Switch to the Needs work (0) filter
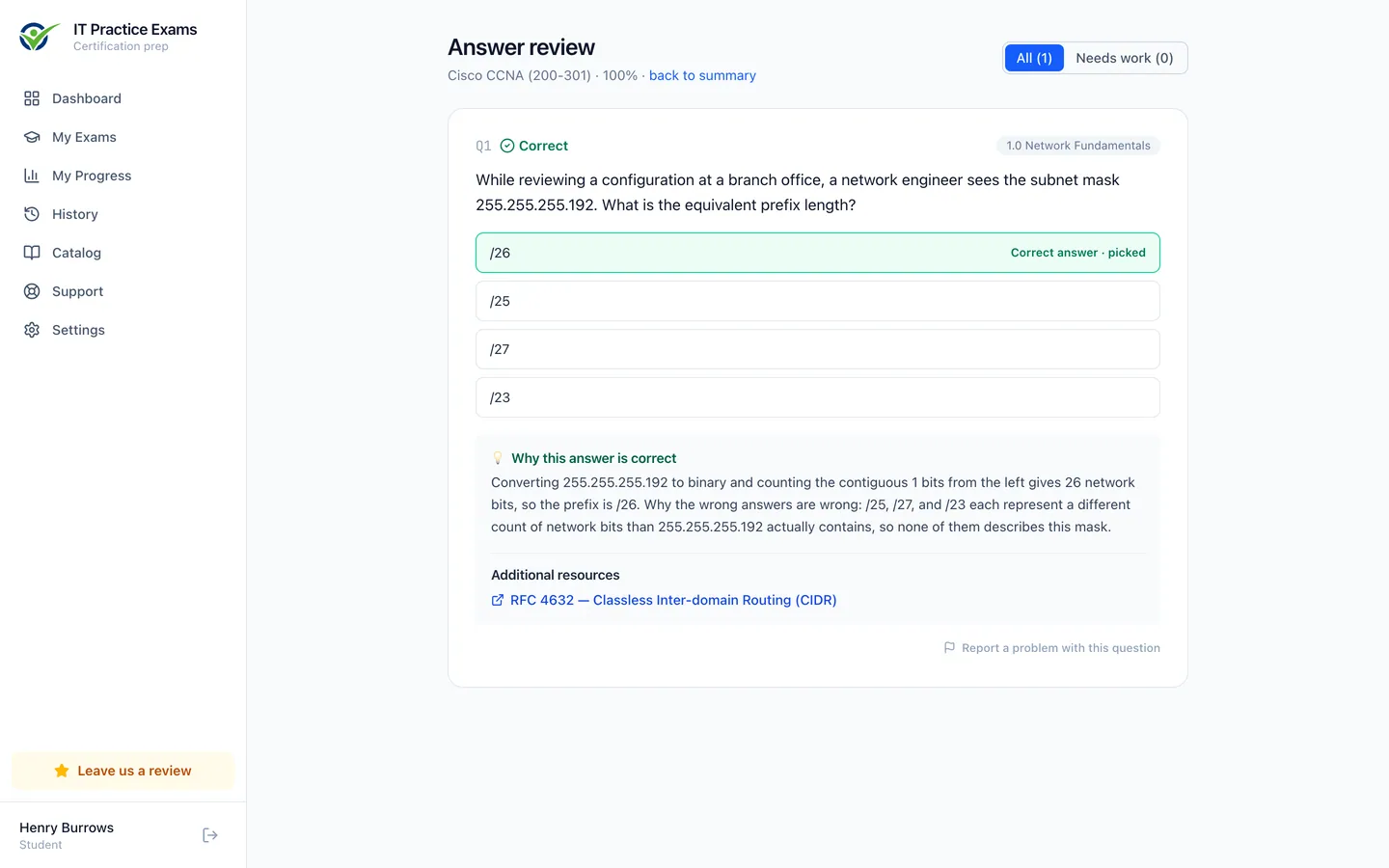Image resolution: width=1389 pixels, height=868 pixels. [x=1125, y=58]
